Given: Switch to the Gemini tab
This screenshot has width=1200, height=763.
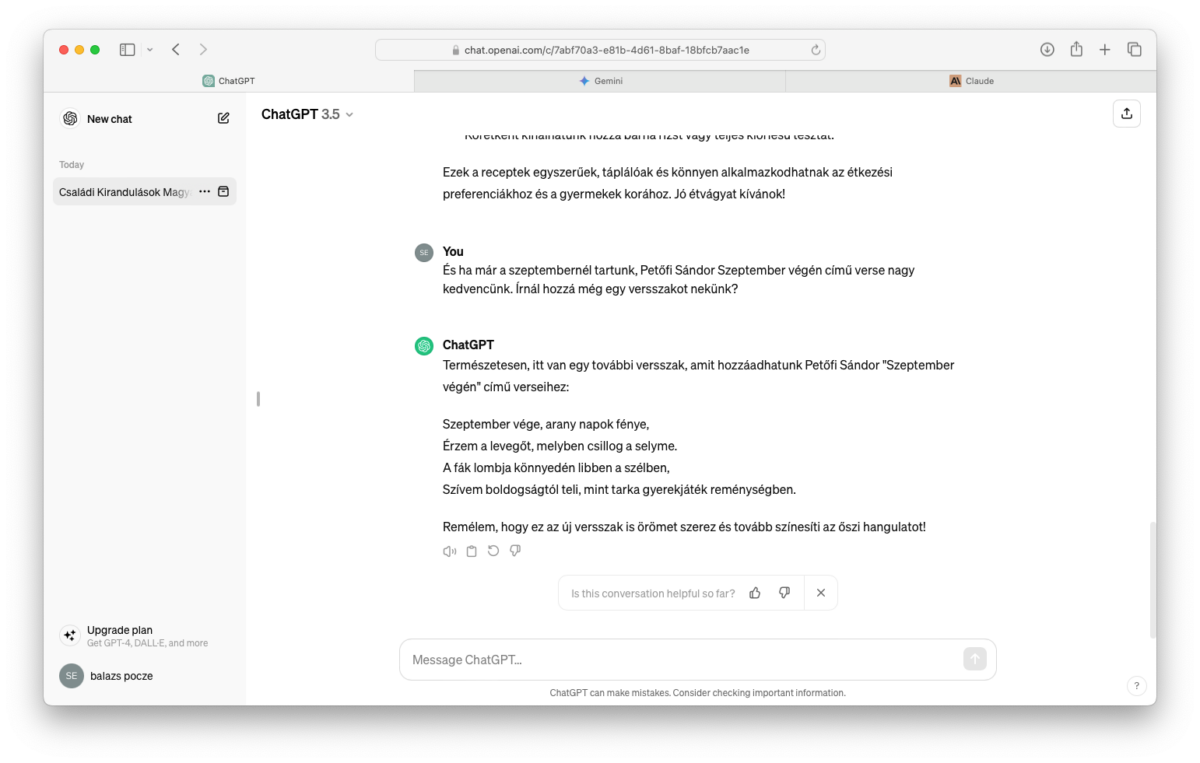Looking at the screenshot, I should [x=600, y=81].
